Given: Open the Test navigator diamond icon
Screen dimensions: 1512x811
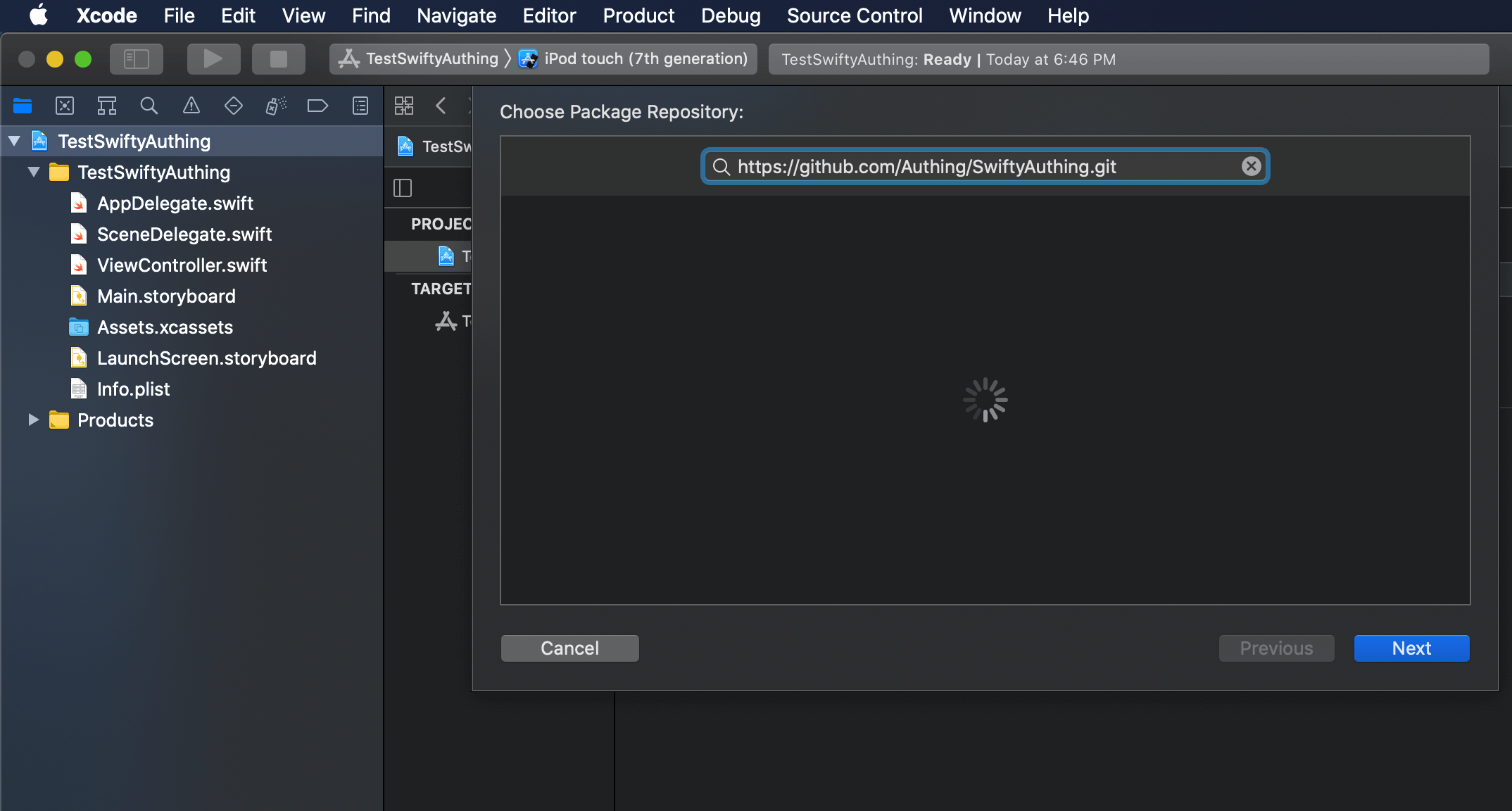Looking at the screenshot, I should (x=234, y=106).
